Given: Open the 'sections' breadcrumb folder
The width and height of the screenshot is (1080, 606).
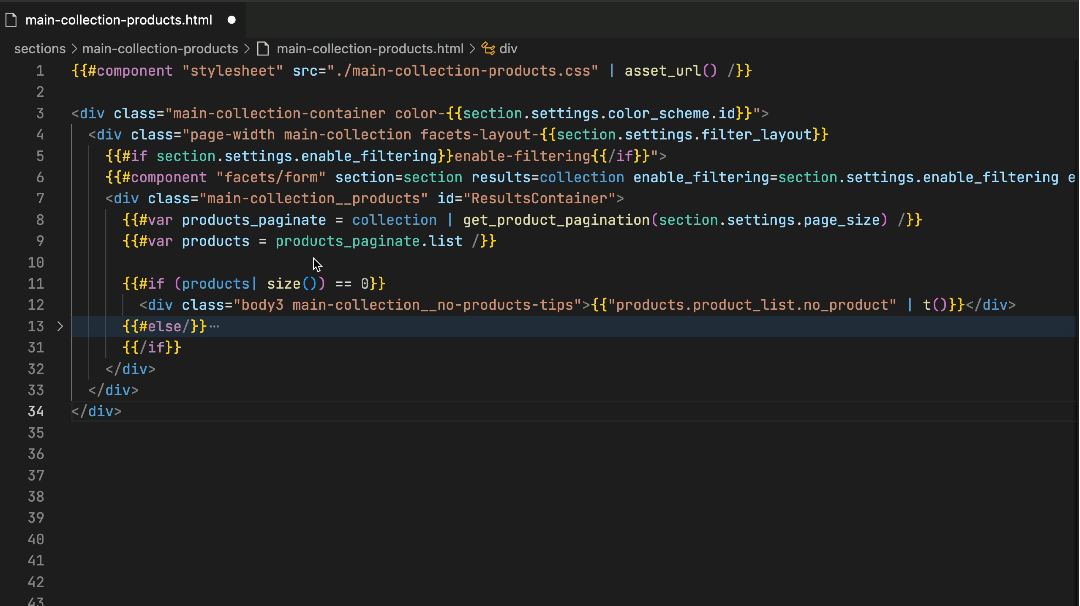Looking at the screenshot, I should point(39,48).
